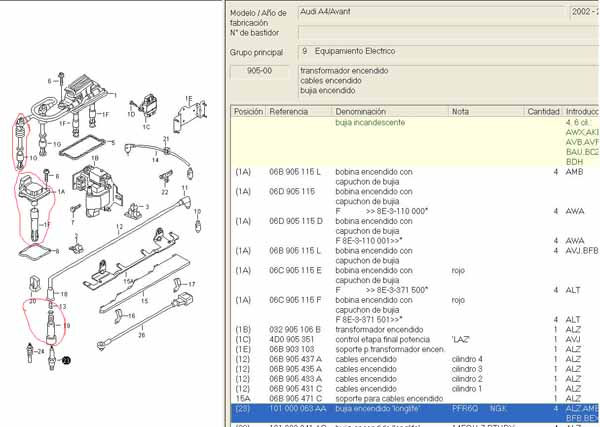The height and width of the screenshot is (427, 600).
Task: Click the black position marker 23 in diagram
Action: [x=67, y=360]
